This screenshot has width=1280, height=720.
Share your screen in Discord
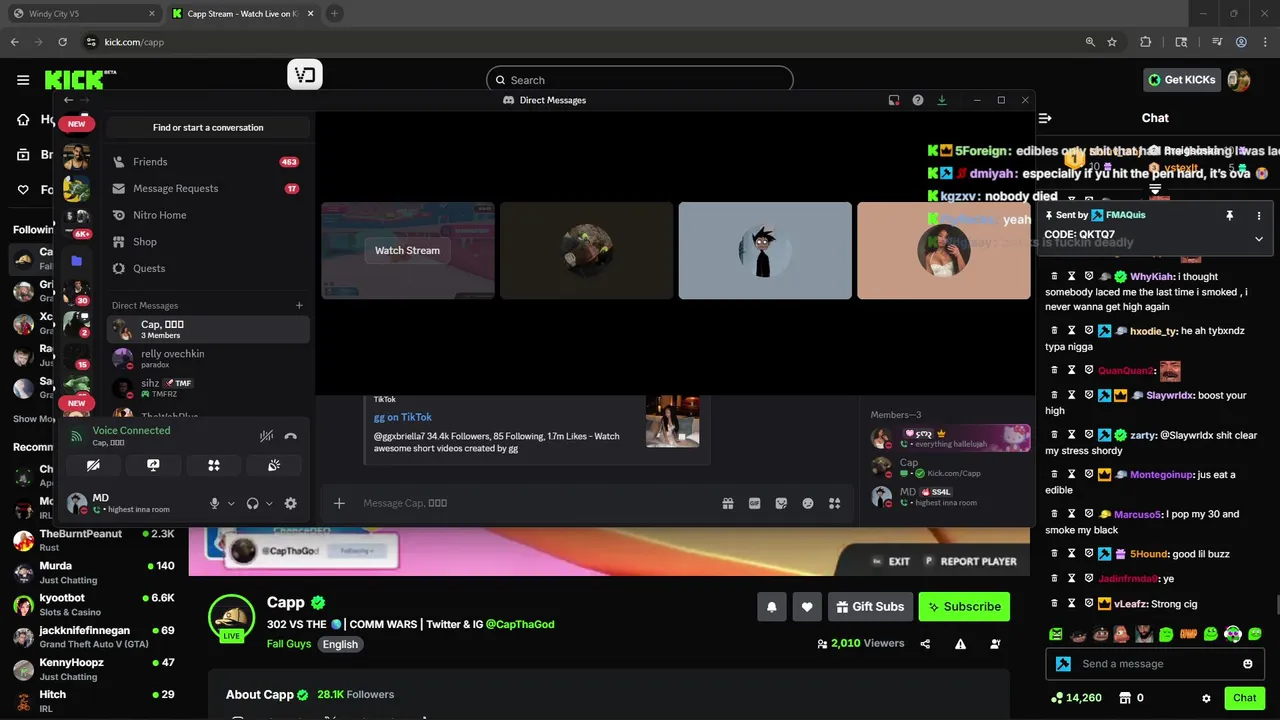pyautogui.click(x=153, y=465)
